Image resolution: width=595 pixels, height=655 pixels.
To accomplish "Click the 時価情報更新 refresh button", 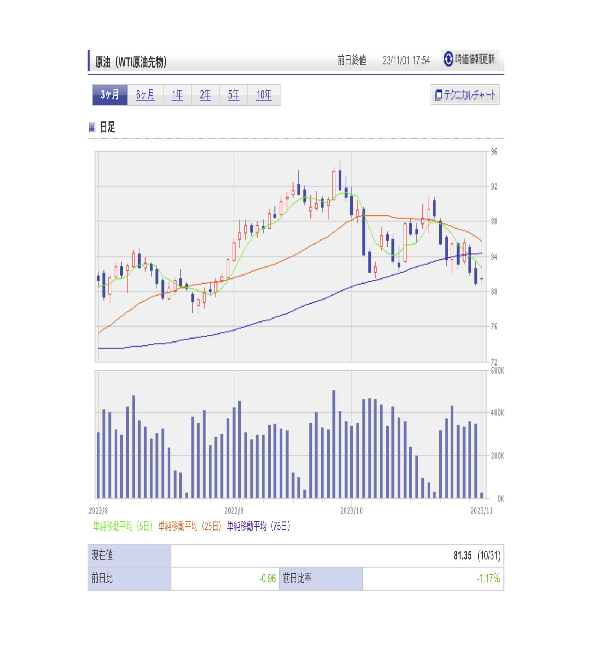I will [470, 59].
